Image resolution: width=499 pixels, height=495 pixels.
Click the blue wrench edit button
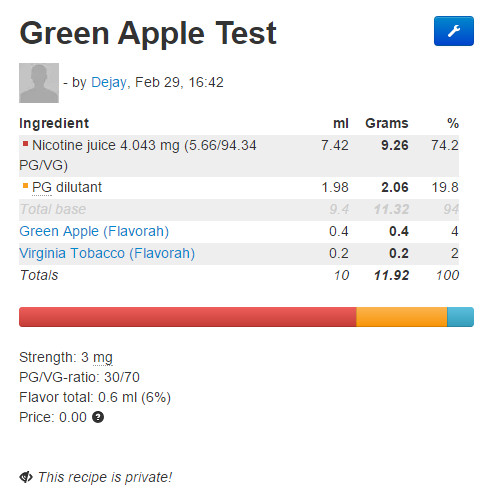pyautogui.click(x=453, y=31)
